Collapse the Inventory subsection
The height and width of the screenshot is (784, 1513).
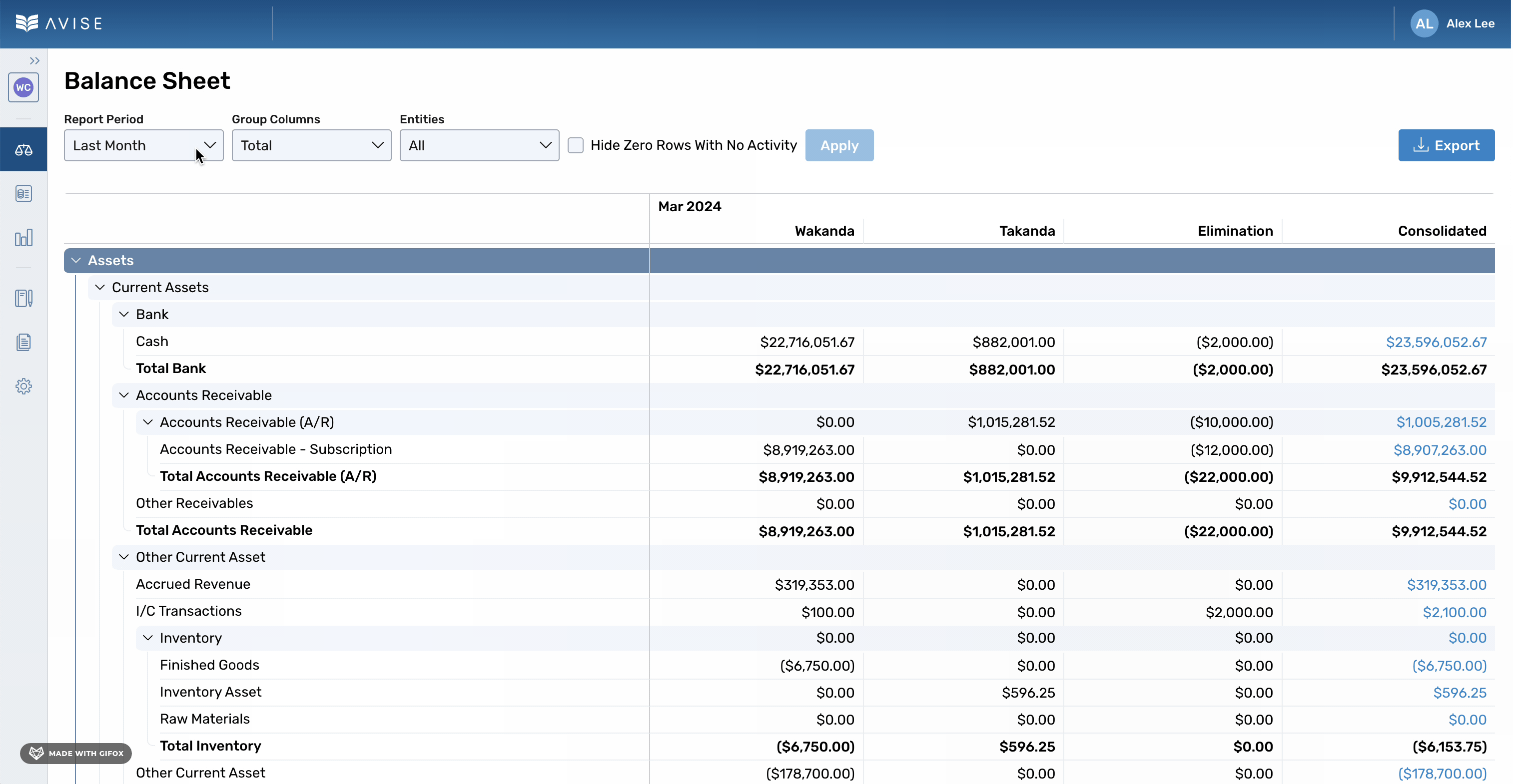point(147,638)
